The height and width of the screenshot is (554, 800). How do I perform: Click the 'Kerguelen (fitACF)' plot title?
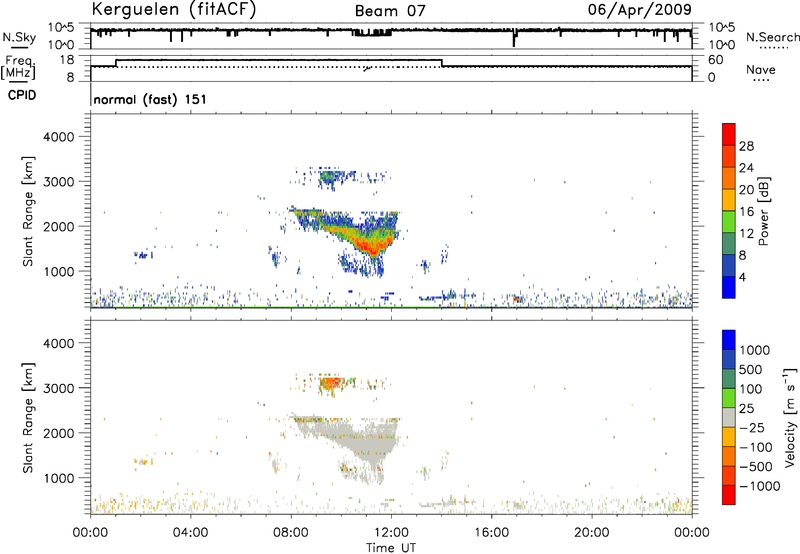(x=173, y=10)
